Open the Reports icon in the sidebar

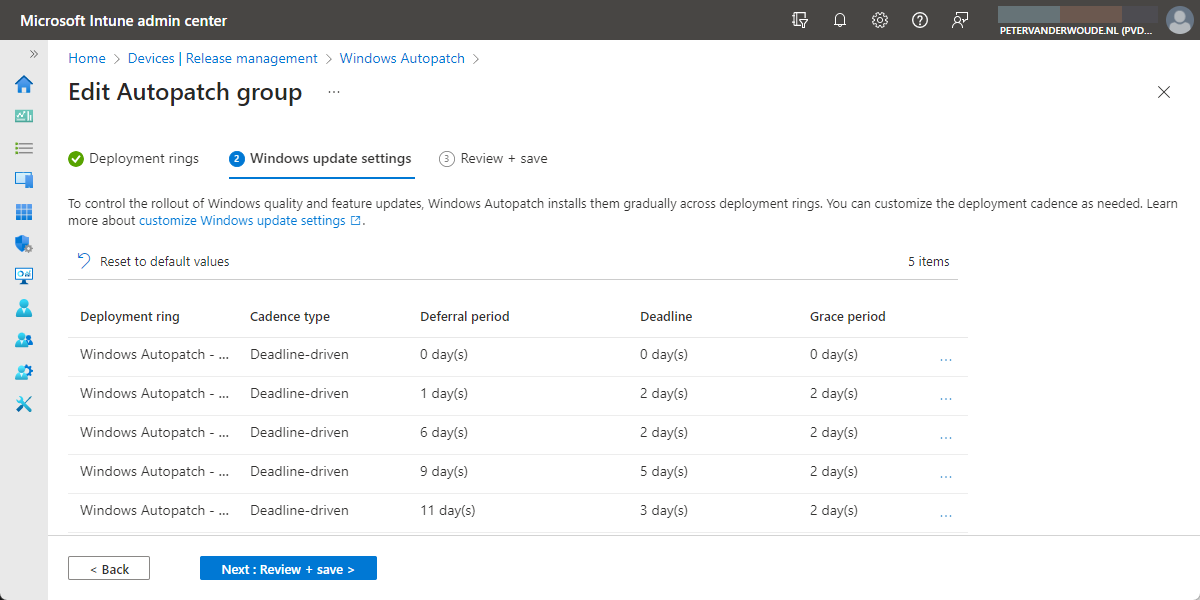[23, 275]
